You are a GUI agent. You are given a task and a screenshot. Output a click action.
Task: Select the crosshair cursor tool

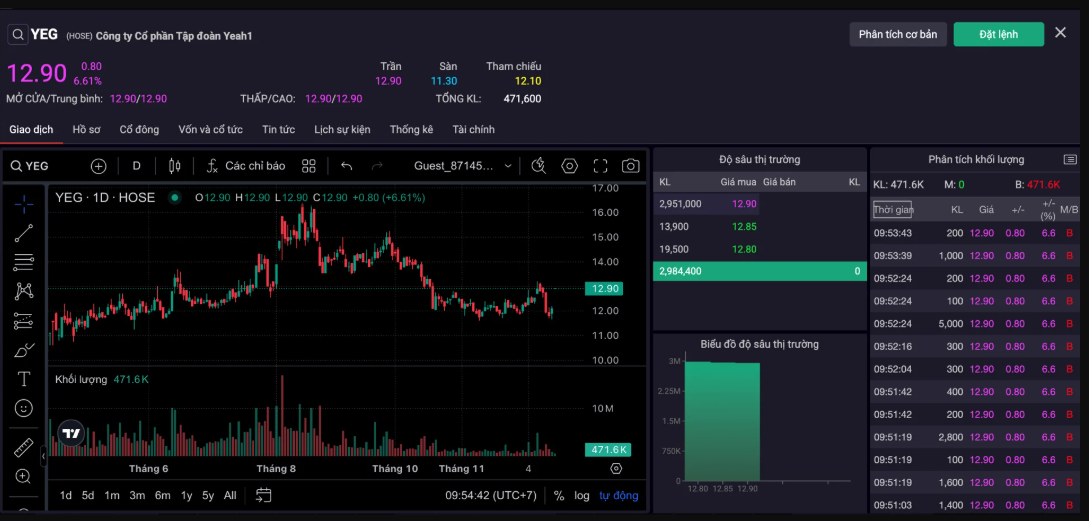(24, 204)
